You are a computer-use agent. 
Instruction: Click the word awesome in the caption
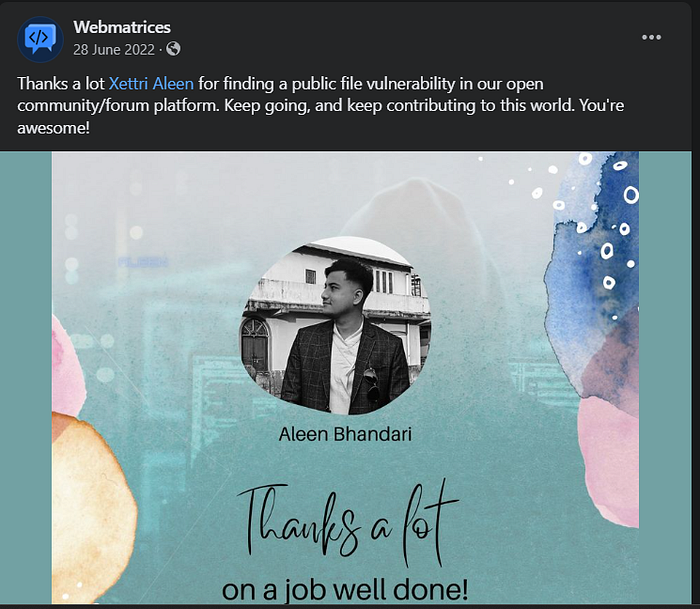[x=51, y=128]
